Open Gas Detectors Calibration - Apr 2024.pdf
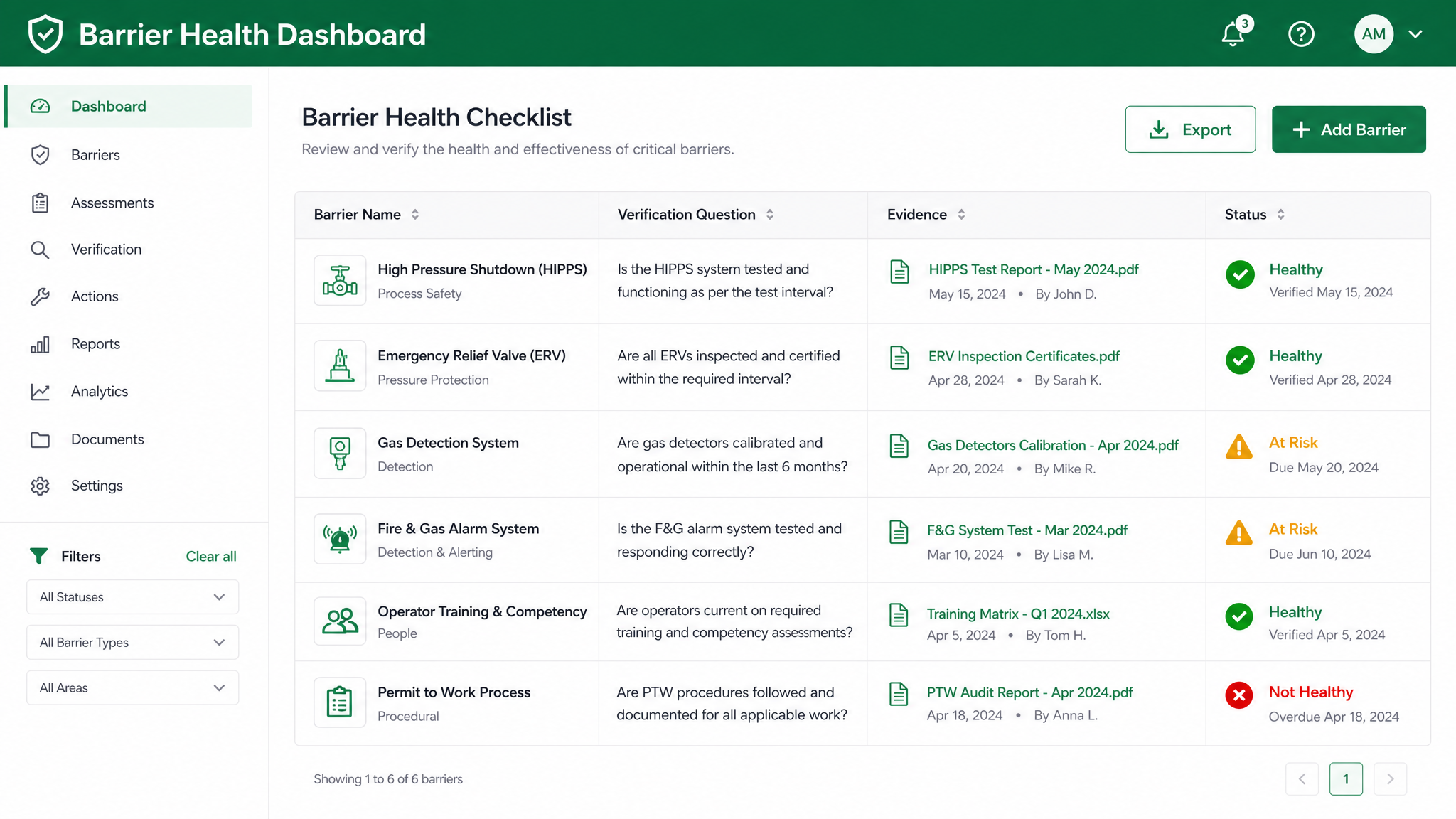This screenshot has height=819, width=1456. pos(1053,445)
